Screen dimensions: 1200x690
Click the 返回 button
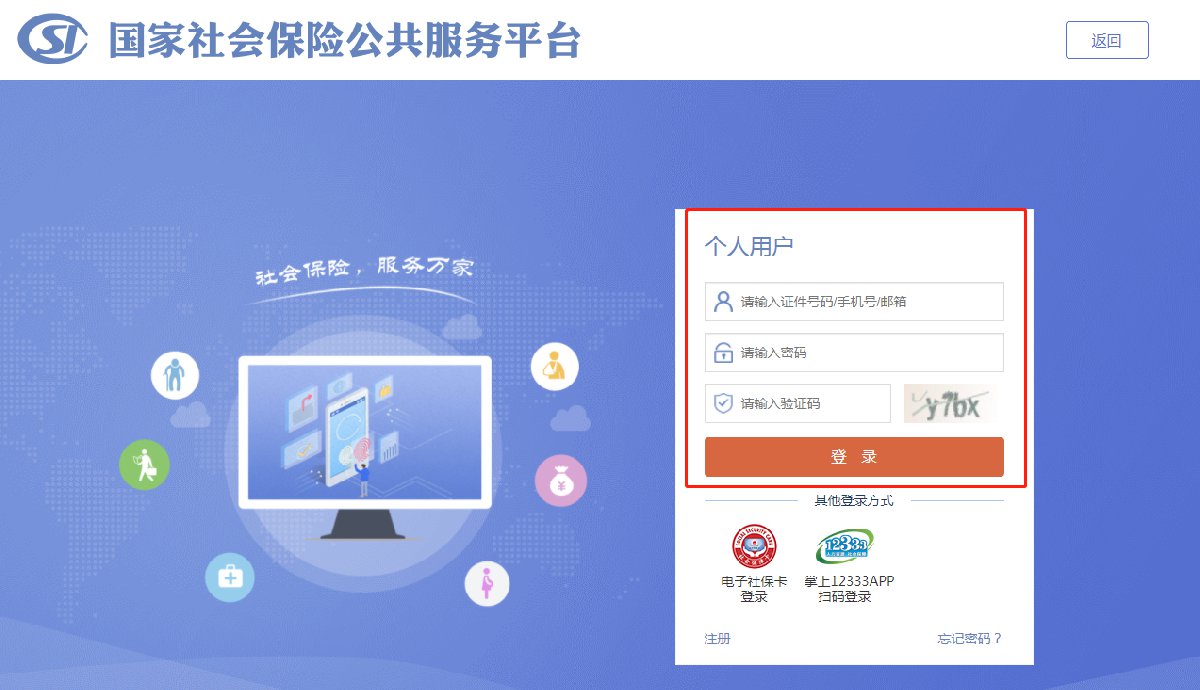[x=1107, y=40]
